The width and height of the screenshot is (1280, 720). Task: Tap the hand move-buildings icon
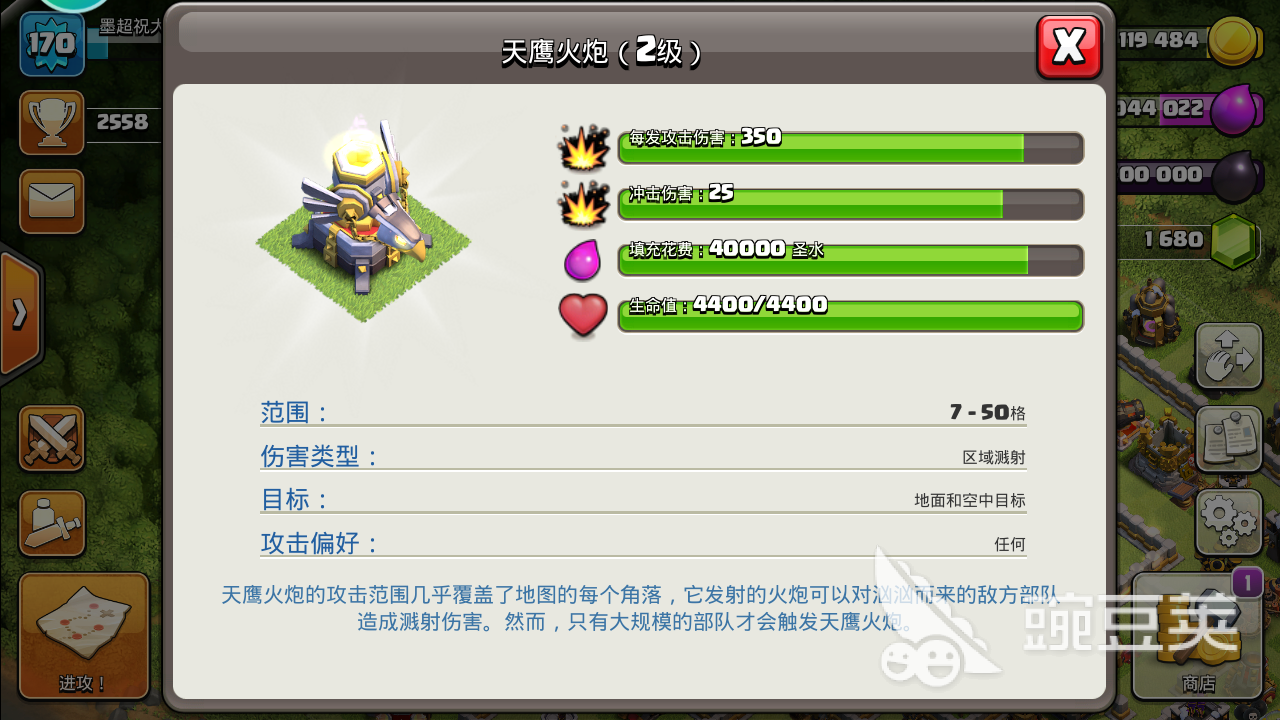tap(1228, 356)
